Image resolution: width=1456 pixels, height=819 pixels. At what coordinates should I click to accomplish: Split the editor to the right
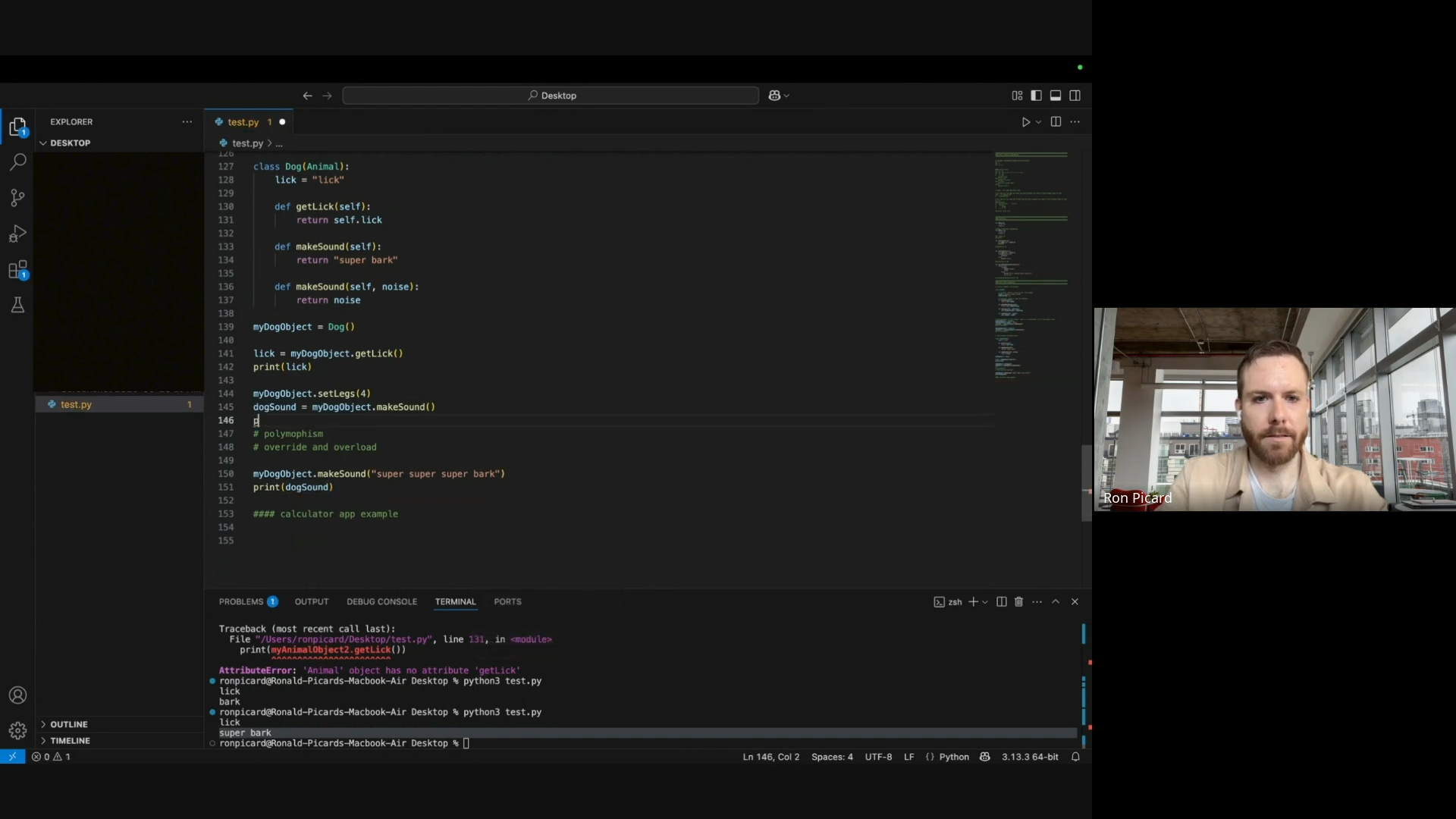pos(1056,122)
